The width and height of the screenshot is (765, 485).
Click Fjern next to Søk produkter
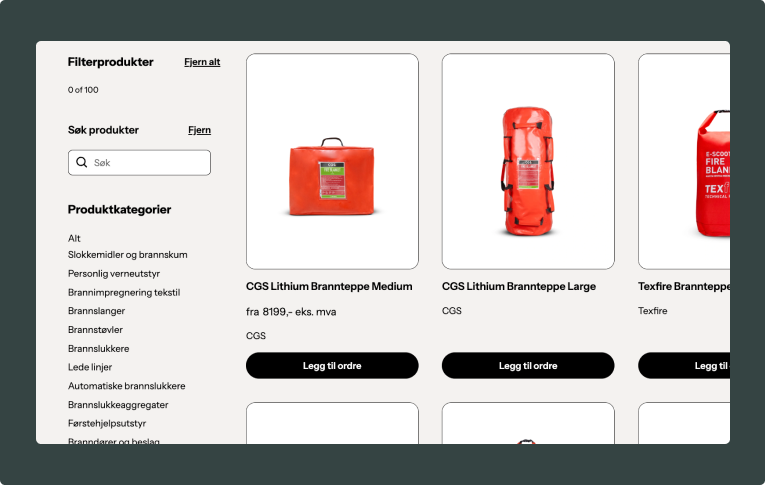(x=200, y=130)
